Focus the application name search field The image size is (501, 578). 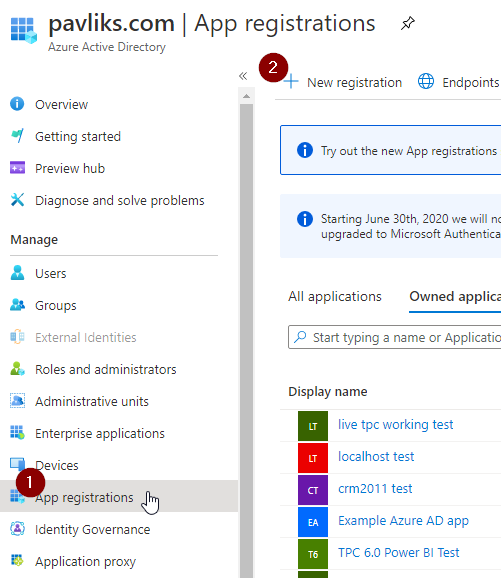(394, 337)
